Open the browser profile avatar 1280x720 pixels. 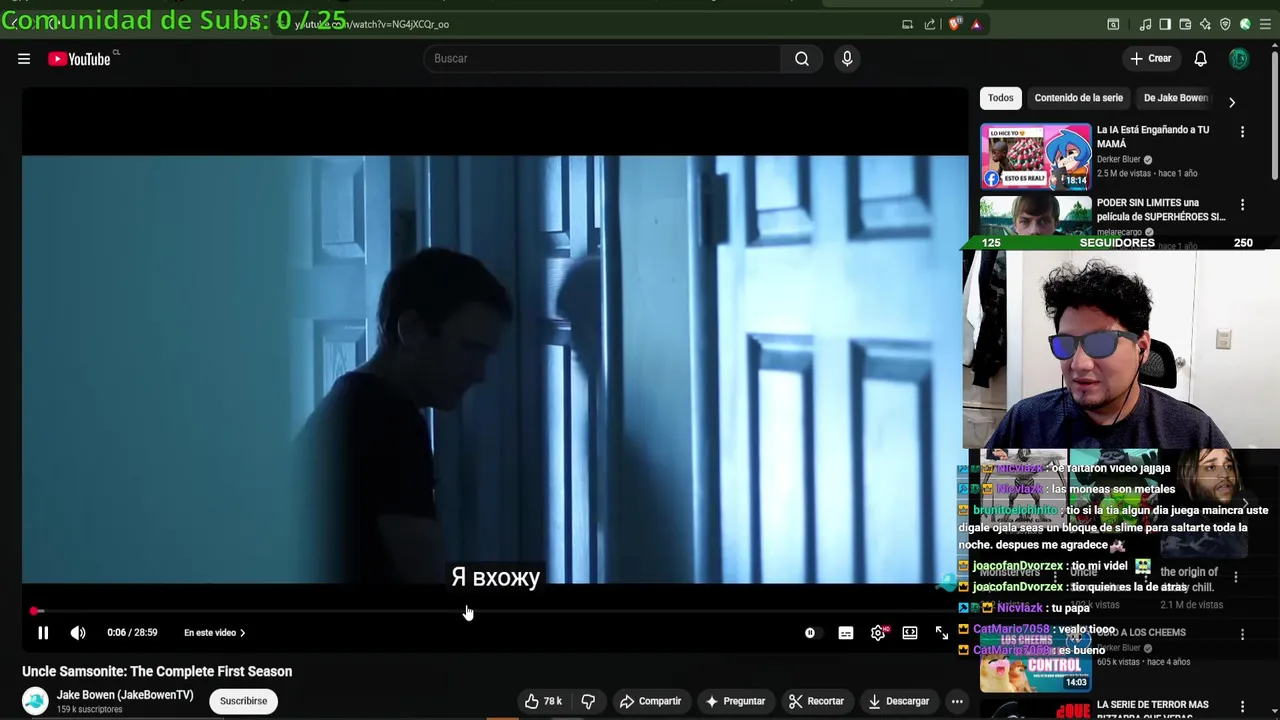coord(1245,24)
